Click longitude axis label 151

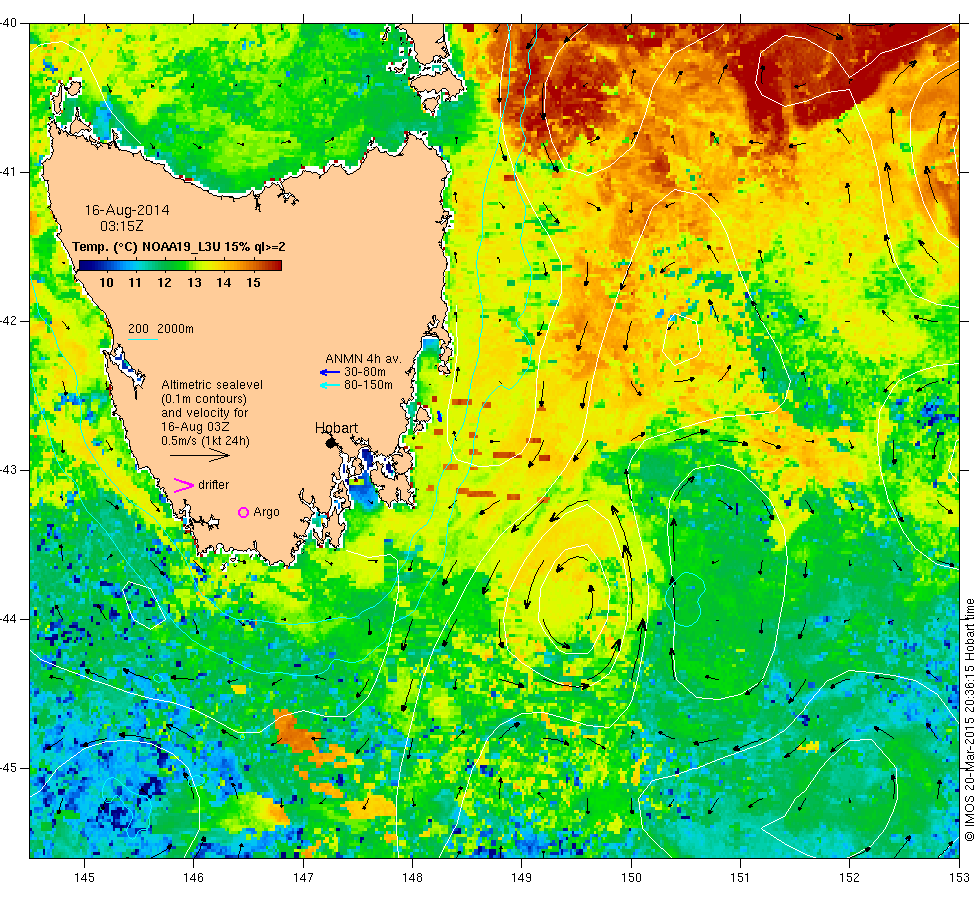740,878
